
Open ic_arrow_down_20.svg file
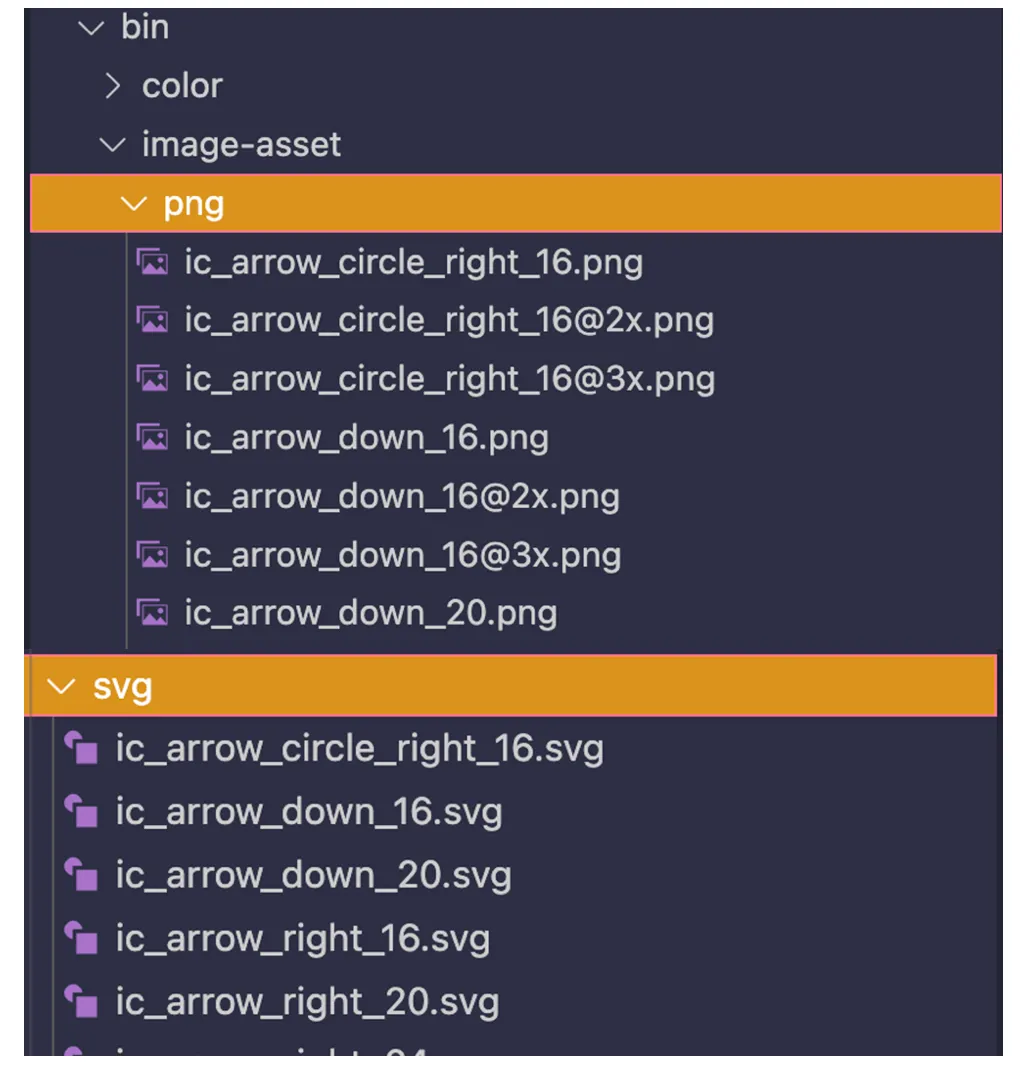pos(313,876)
